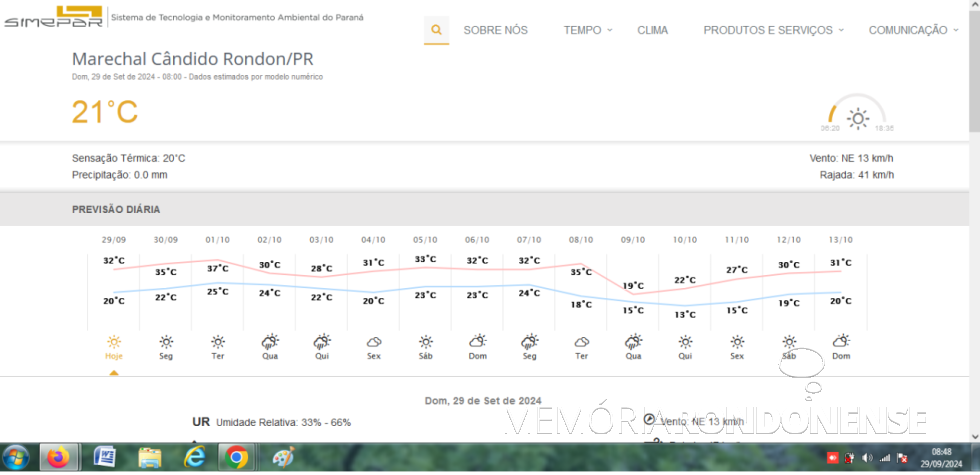Expand the PRODUTOS E SERVIÇOS dropdown
Image resolution: width=980 pixels, height=475 pixels.
pos(773,30)
